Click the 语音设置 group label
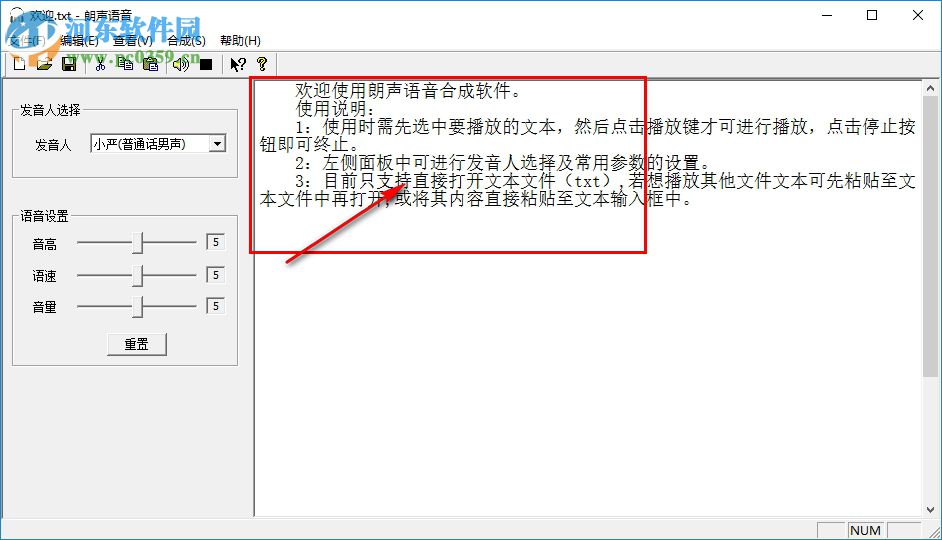 click(44, 216)
